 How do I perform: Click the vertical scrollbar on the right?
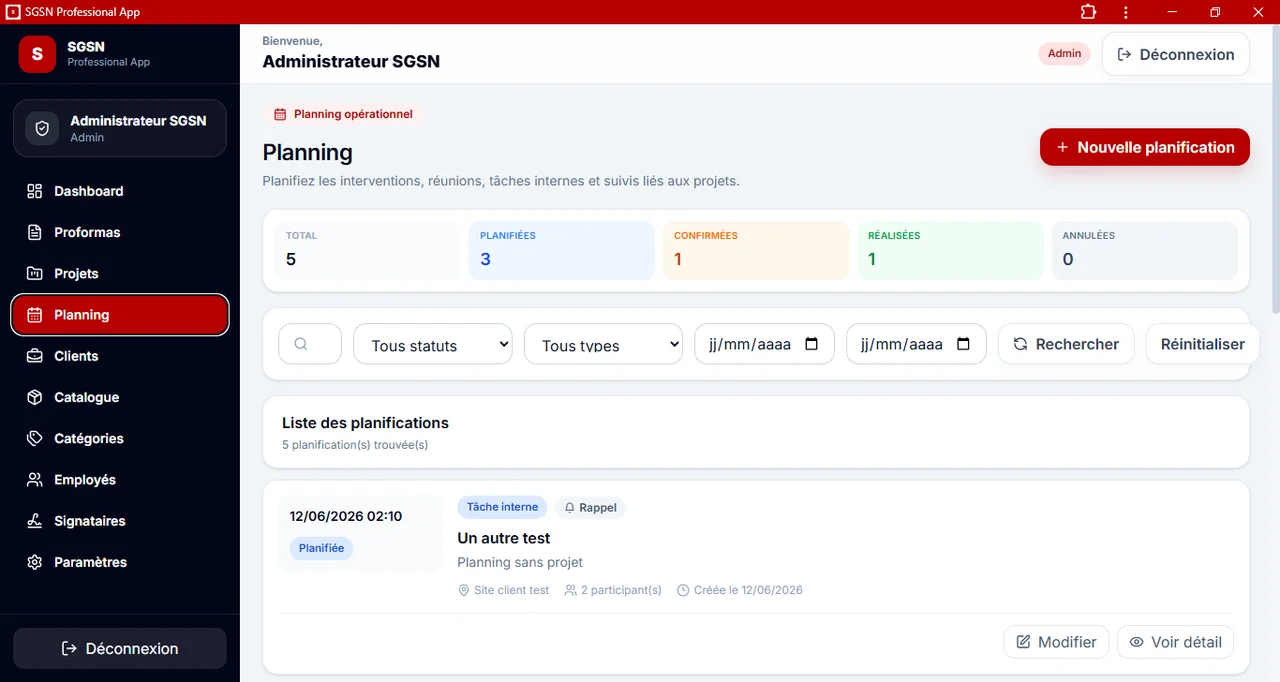point(1275,170)
